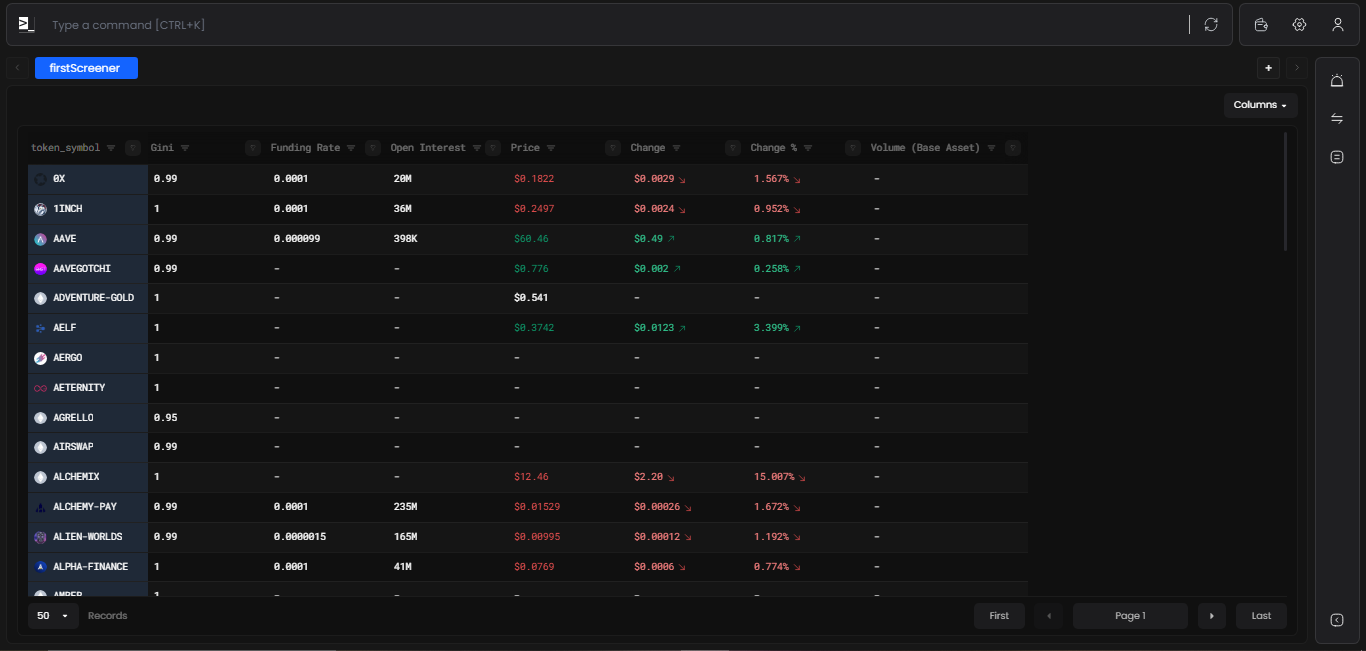Select the ALCHEMIX token name
The height and width of the screenshot is (651, 1366).
[x=77, y=477]
